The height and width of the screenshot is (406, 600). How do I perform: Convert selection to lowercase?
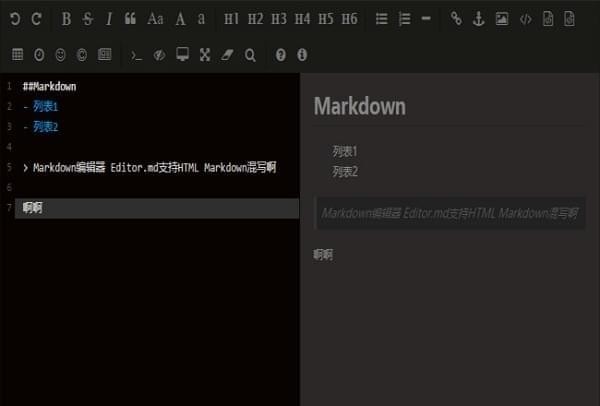point(201,19)
